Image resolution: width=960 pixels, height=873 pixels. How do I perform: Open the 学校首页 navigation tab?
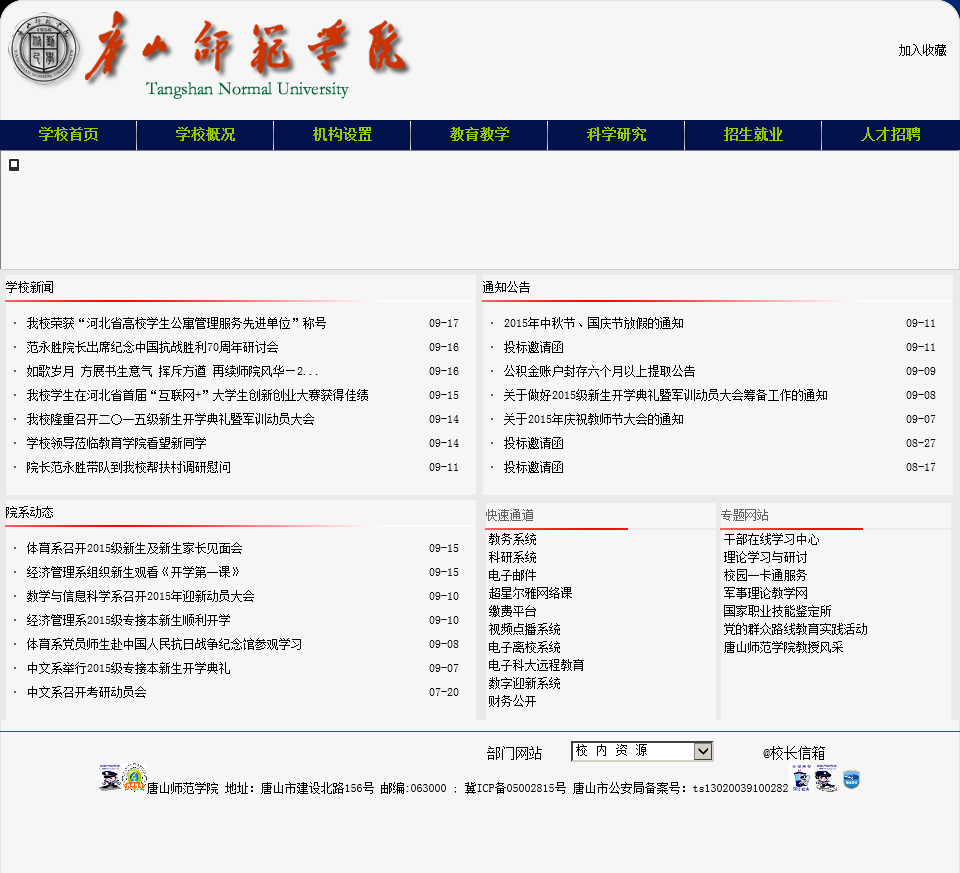pyautogui.click(x=69, y=135)
